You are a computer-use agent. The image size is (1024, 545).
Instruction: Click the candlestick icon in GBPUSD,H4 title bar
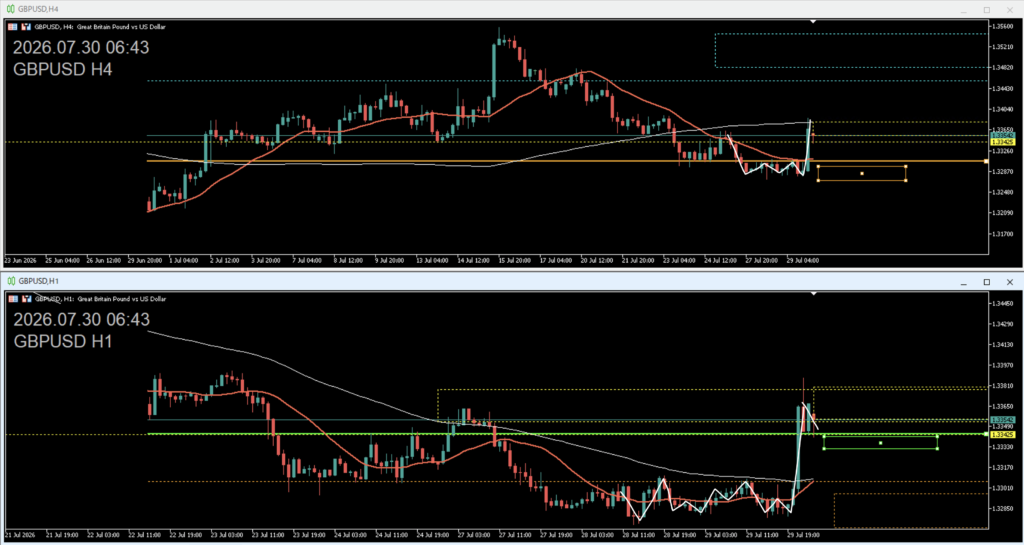pyautogui.click(x=10, y=8)
